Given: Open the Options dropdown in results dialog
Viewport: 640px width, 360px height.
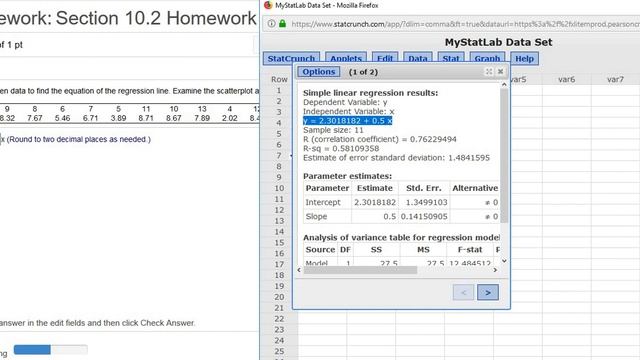Looking at the screenshot, I should tap(318, 72).
